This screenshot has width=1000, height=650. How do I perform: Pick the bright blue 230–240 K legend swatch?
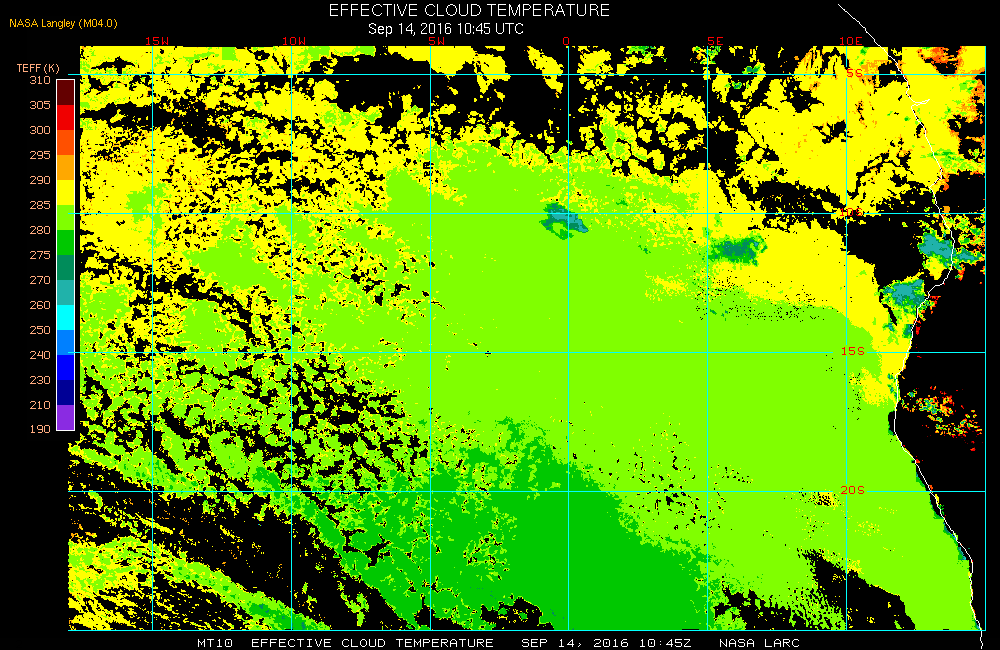(65, 367)
